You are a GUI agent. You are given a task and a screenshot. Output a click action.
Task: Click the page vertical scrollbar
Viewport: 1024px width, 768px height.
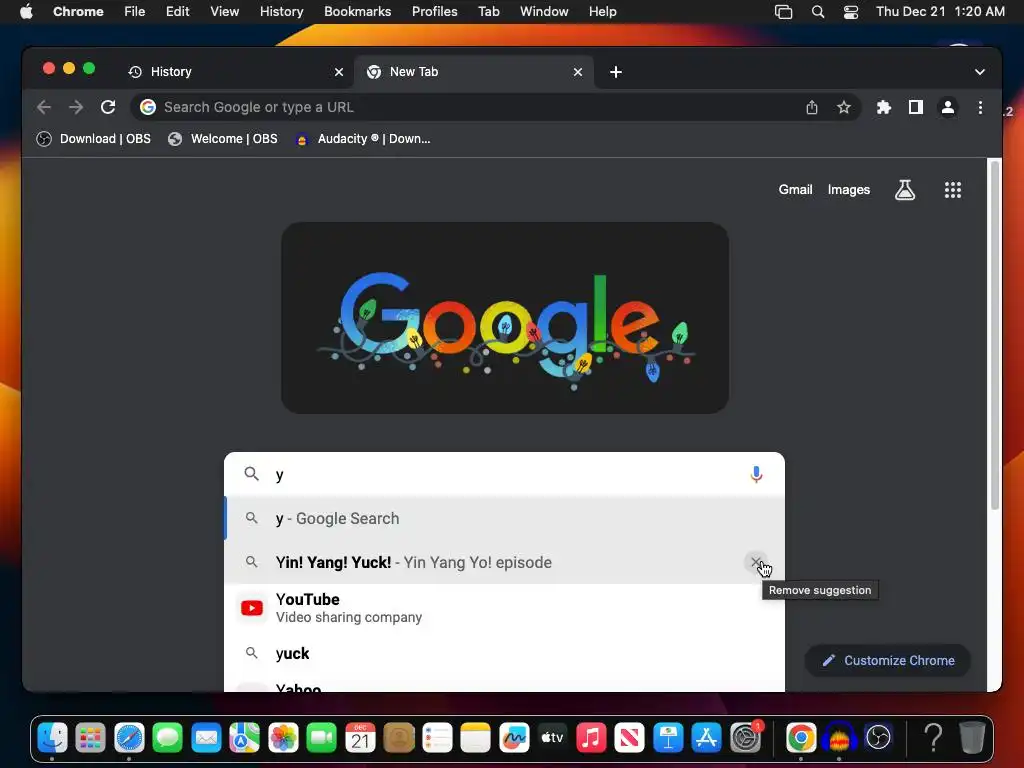tap(995, 334)
